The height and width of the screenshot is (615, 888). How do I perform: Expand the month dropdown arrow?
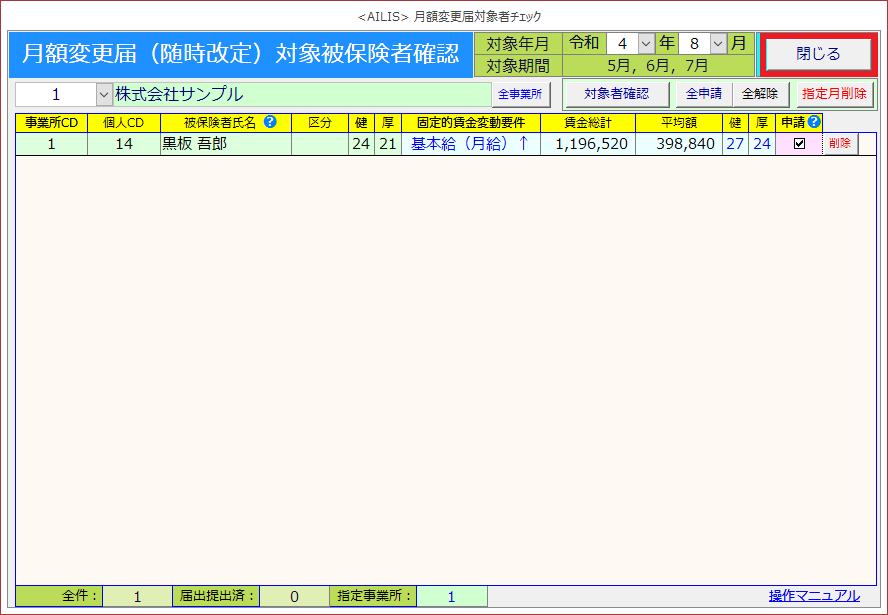coord(716,44)
